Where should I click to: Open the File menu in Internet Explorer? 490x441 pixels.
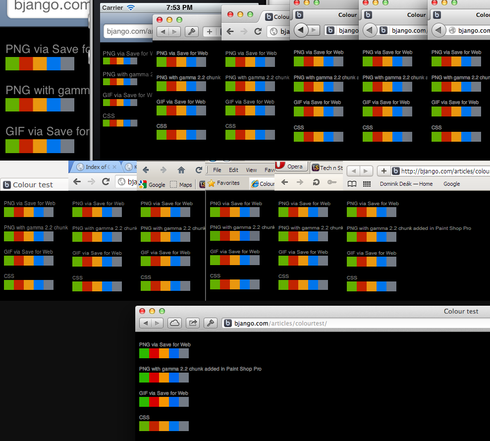217,170
